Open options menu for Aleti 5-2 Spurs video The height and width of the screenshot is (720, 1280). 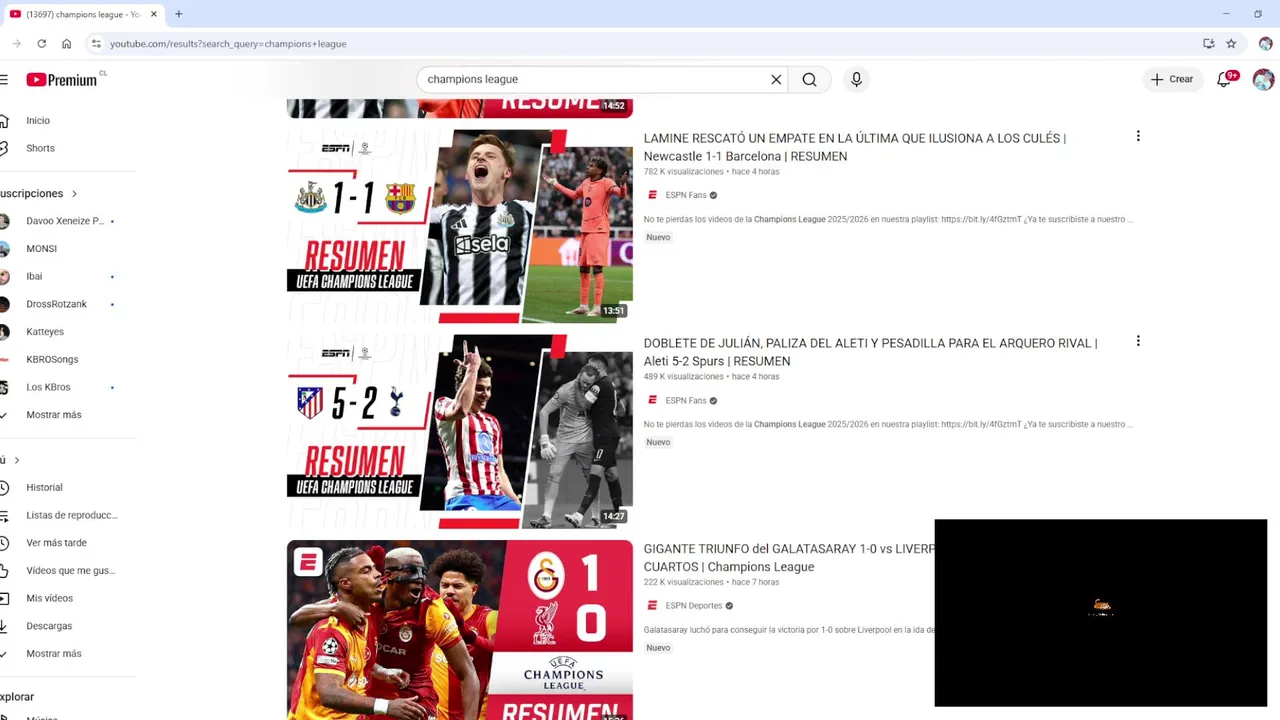[1138, 341]
